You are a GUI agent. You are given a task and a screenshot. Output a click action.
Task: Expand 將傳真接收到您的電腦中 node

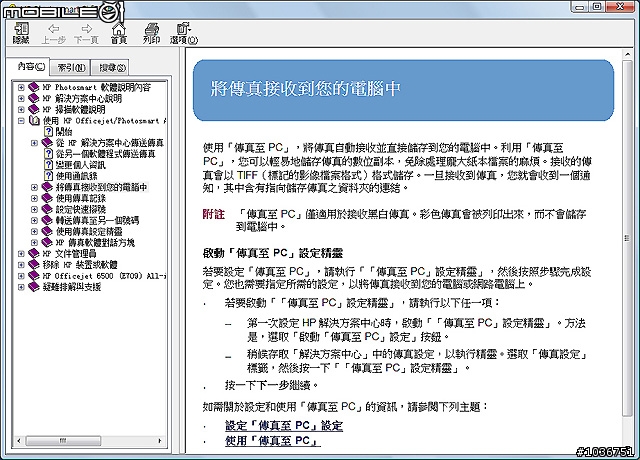[x=34, y=187]
